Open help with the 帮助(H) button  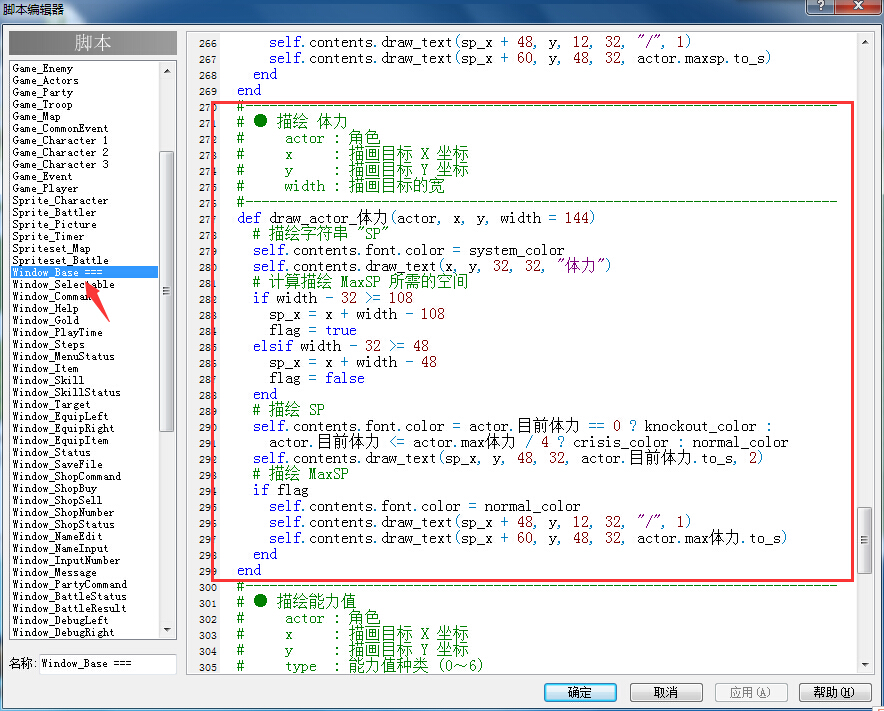(834, 692)
